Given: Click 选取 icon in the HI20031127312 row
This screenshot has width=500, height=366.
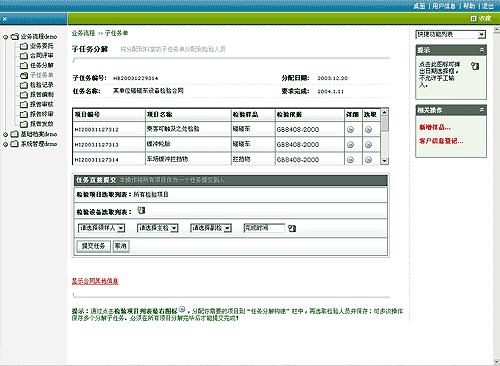Looking at the screenshot, I should pyautogui.click(x=368, y=130).
